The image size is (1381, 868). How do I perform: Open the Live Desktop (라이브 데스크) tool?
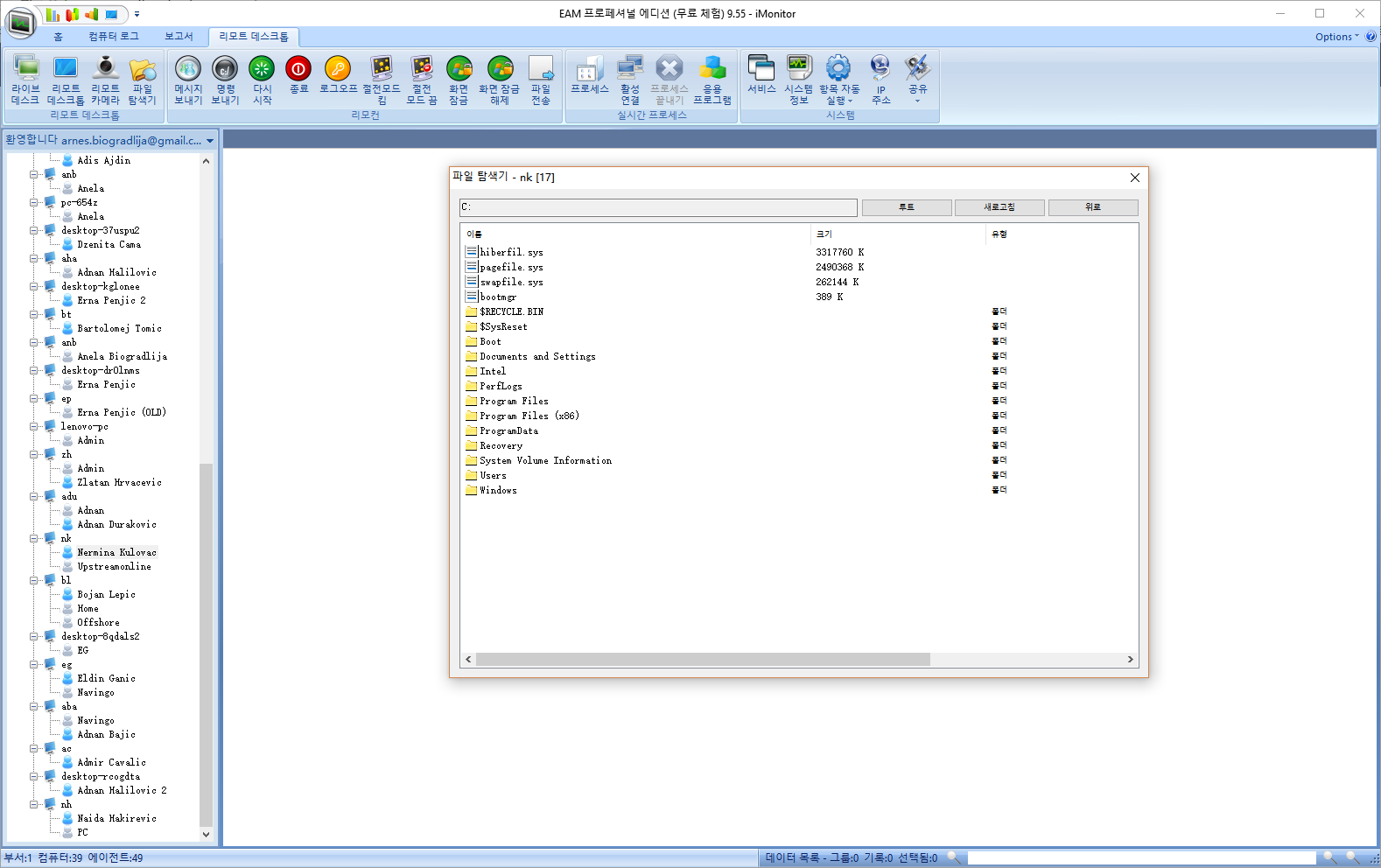25,80
